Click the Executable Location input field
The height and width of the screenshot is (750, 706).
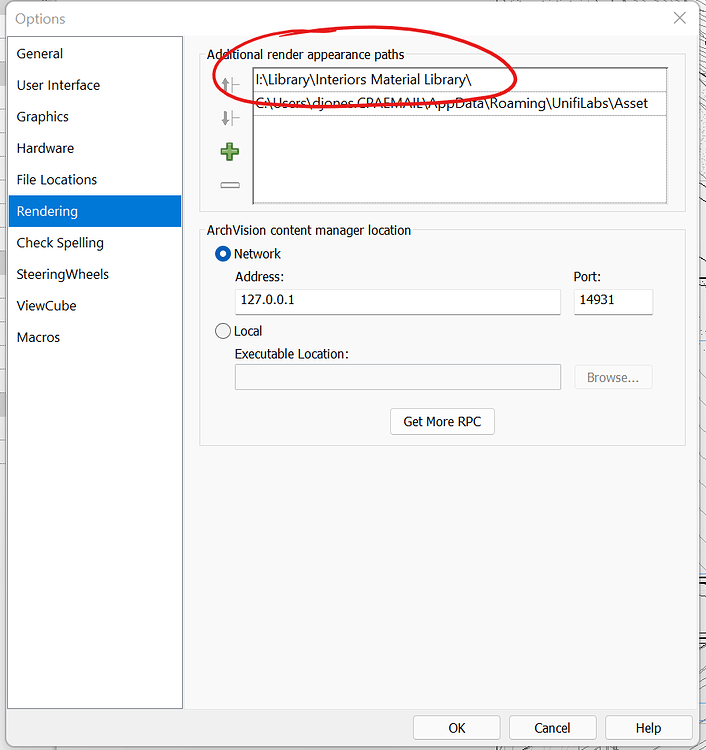click(397, 377)
